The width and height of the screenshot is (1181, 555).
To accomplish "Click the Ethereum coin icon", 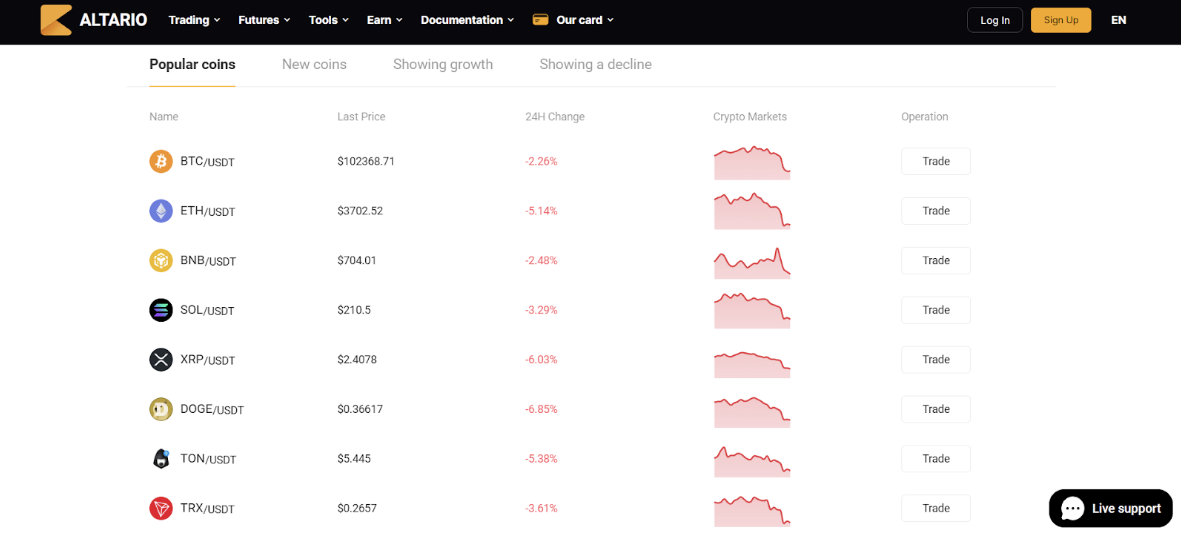I will pos(161,211).
